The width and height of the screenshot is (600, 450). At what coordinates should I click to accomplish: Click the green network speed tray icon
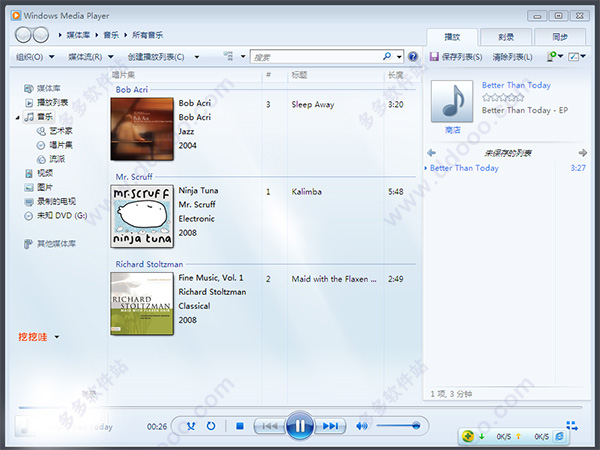coord(467,436)
